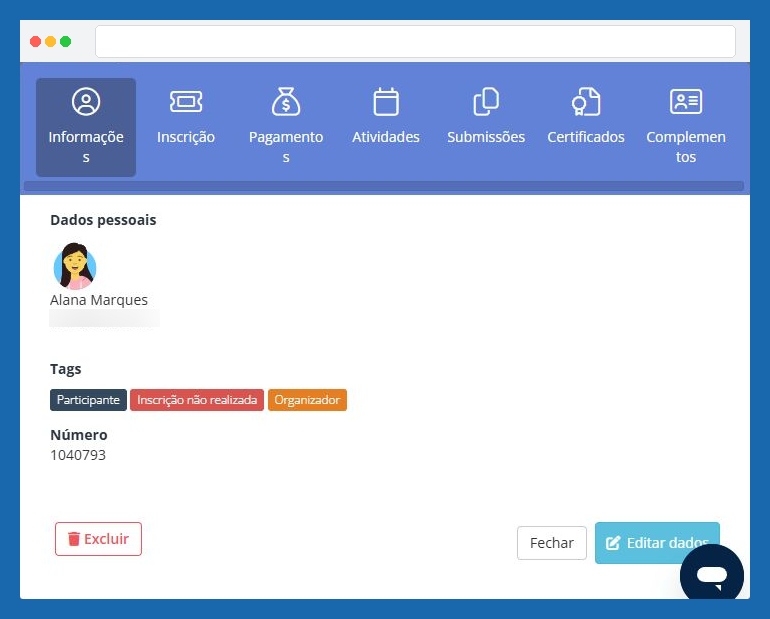Switch to the Inscrição tab

pos(186,127)
